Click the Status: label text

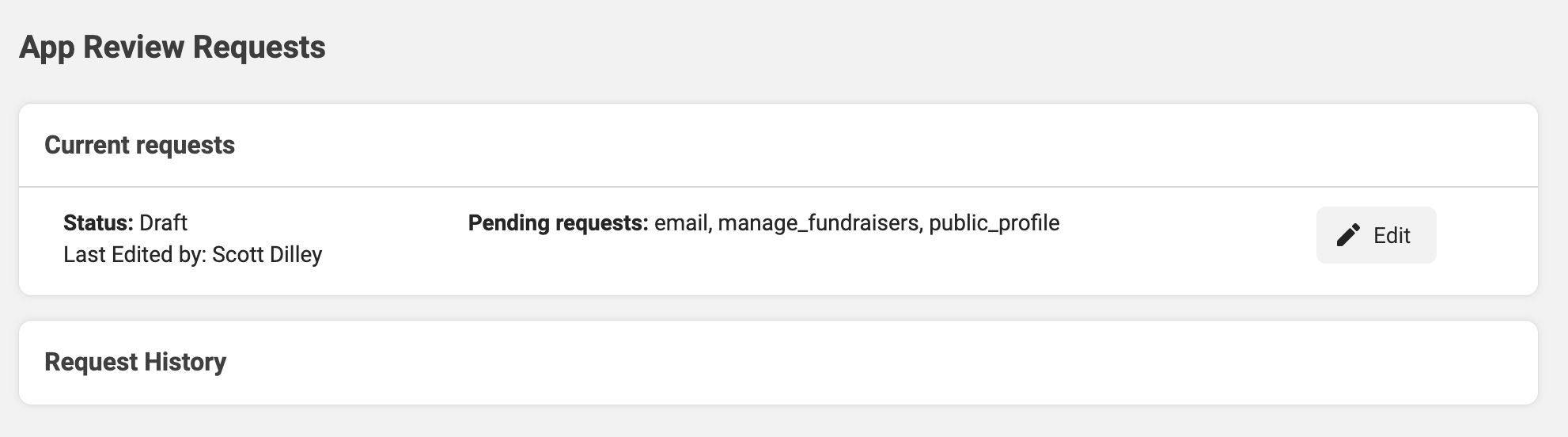point(98,222)
